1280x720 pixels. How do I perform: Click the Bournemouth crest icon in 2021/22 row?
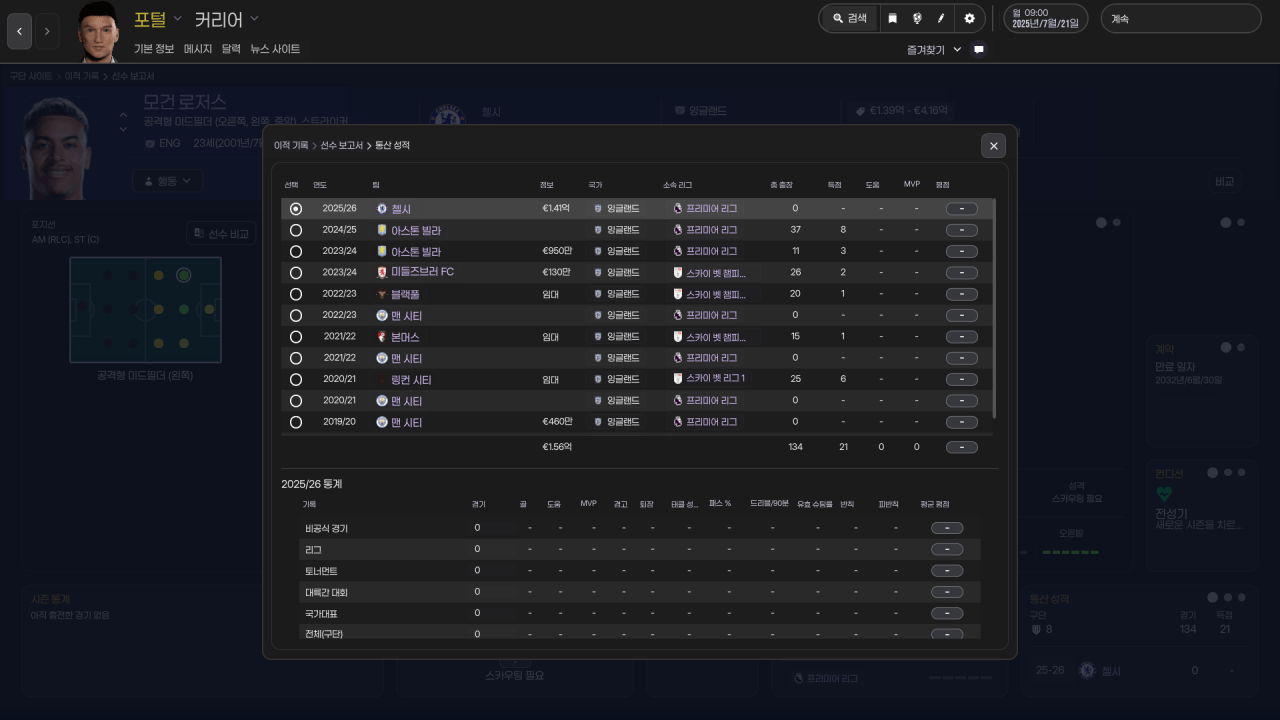382,337
